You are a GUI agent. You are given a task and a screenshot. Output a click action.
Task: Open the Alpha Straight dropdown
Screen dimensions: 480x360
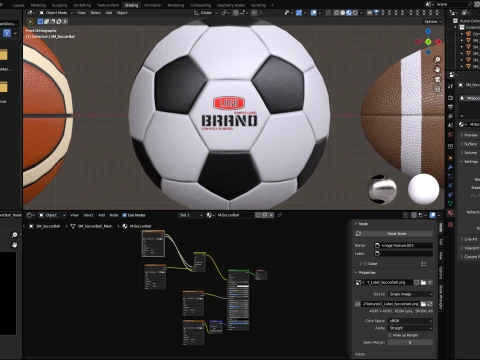click(410, 328)
